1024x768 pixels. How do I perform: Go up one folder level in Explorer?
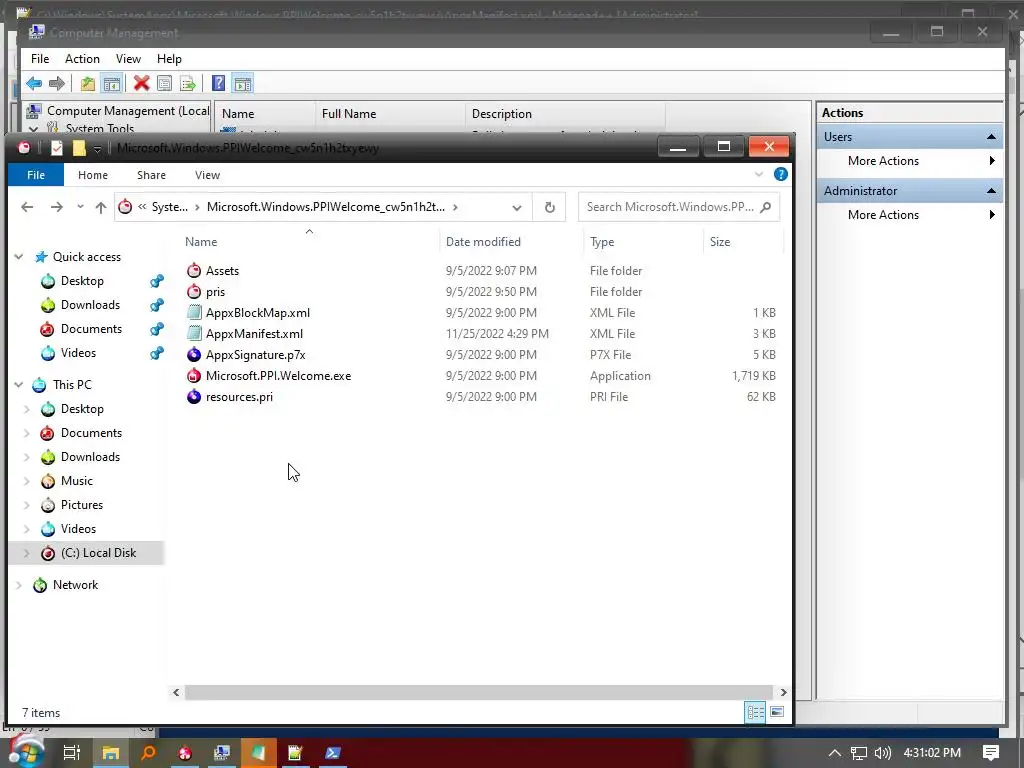[101, 207]
